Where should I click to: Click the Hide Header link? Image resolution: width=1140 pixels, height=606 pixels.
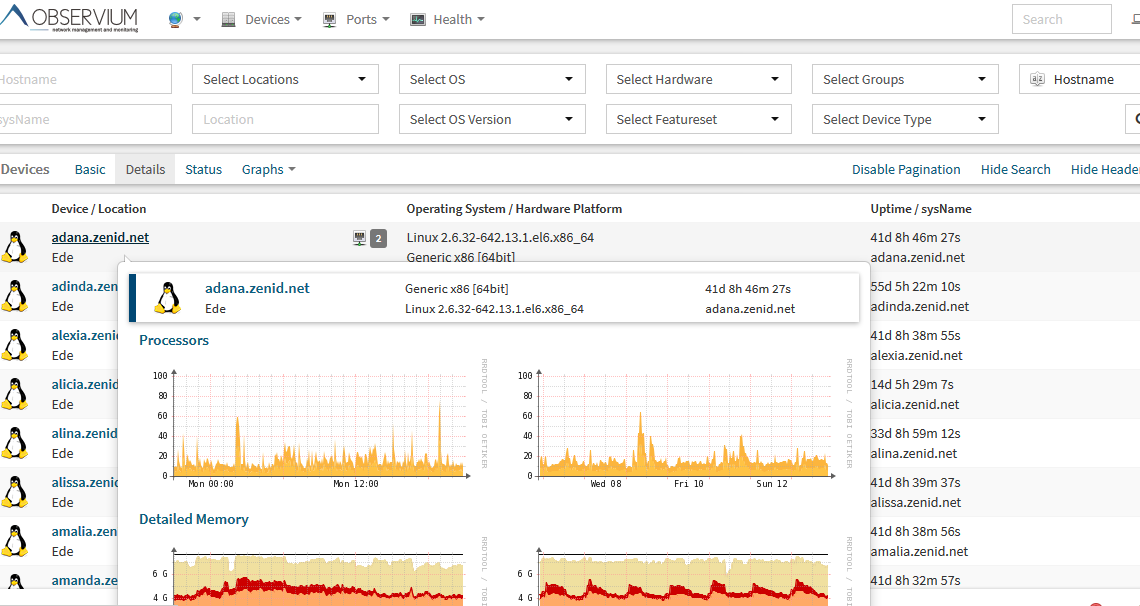click(x=1105, y=169)
